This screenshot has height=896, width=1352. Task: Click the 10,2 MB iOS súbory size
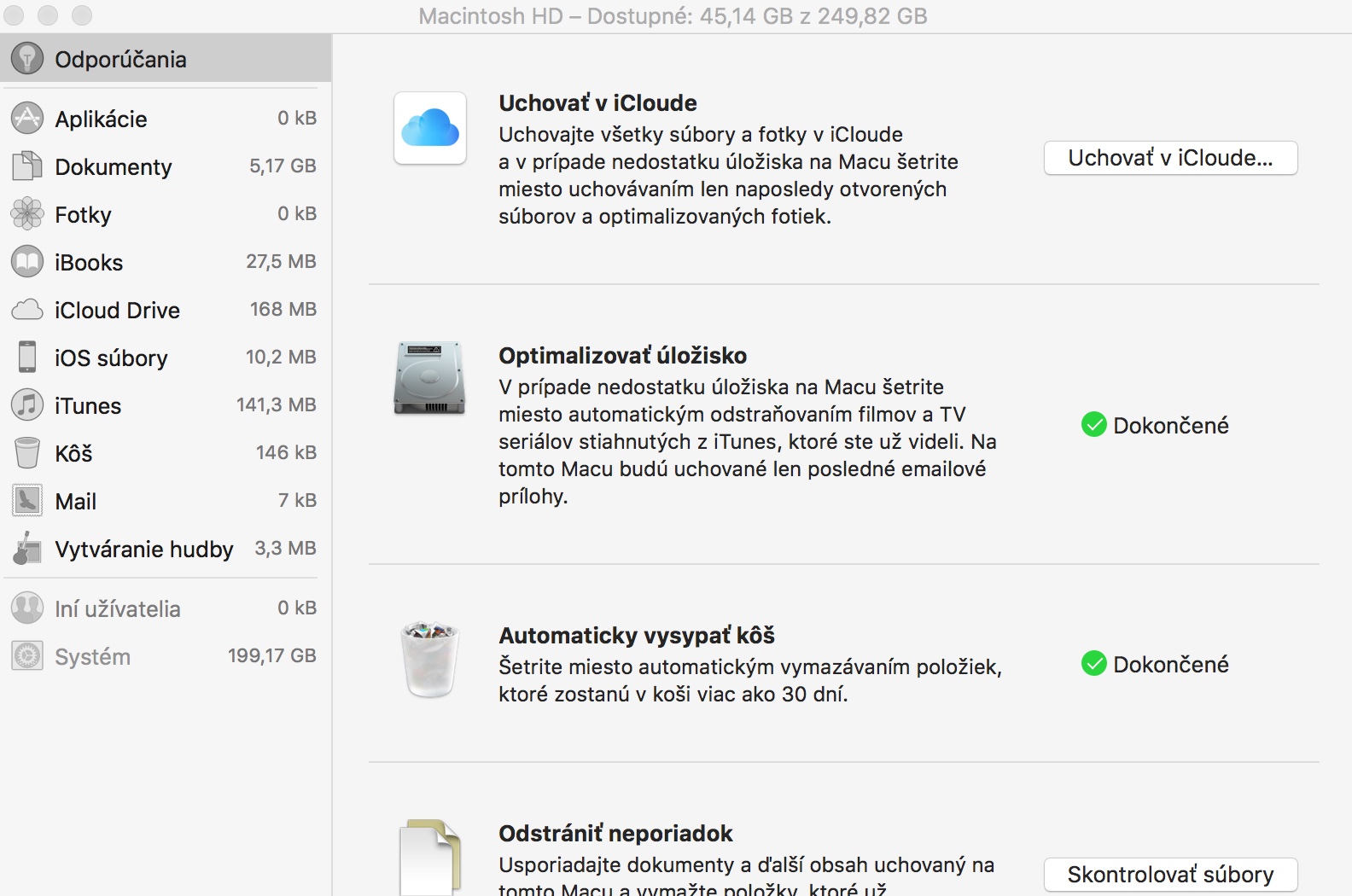(x=281, y=357)
